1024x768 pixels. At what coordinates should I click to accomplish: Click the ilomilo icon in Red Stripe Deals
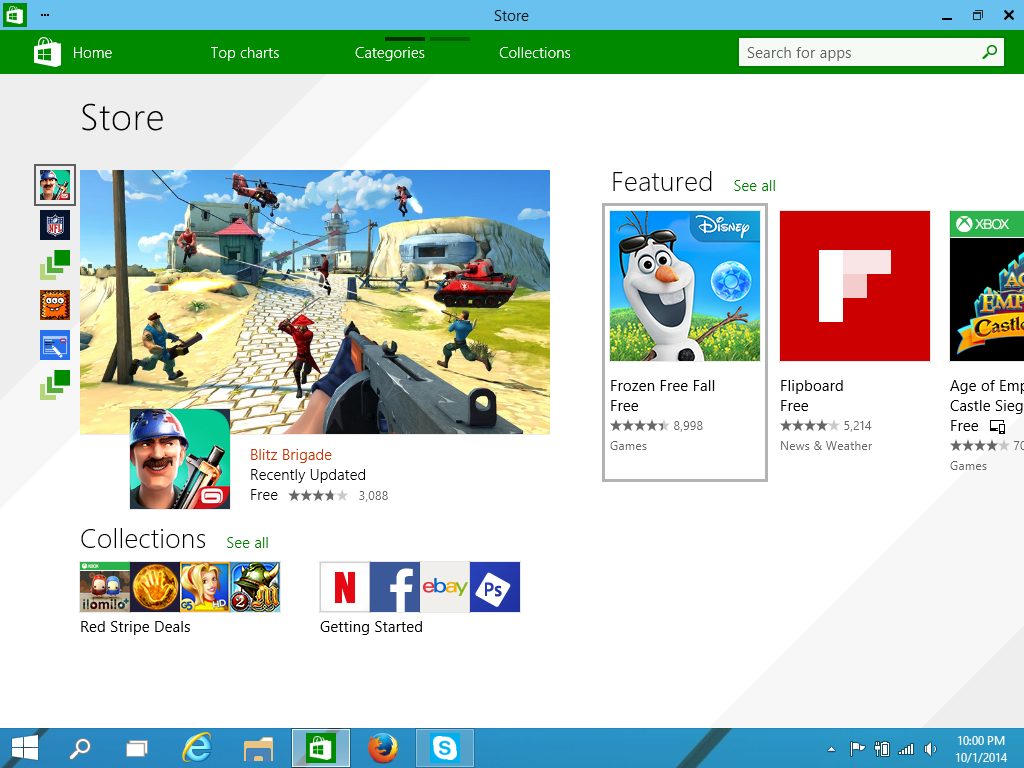click(105, 586)
